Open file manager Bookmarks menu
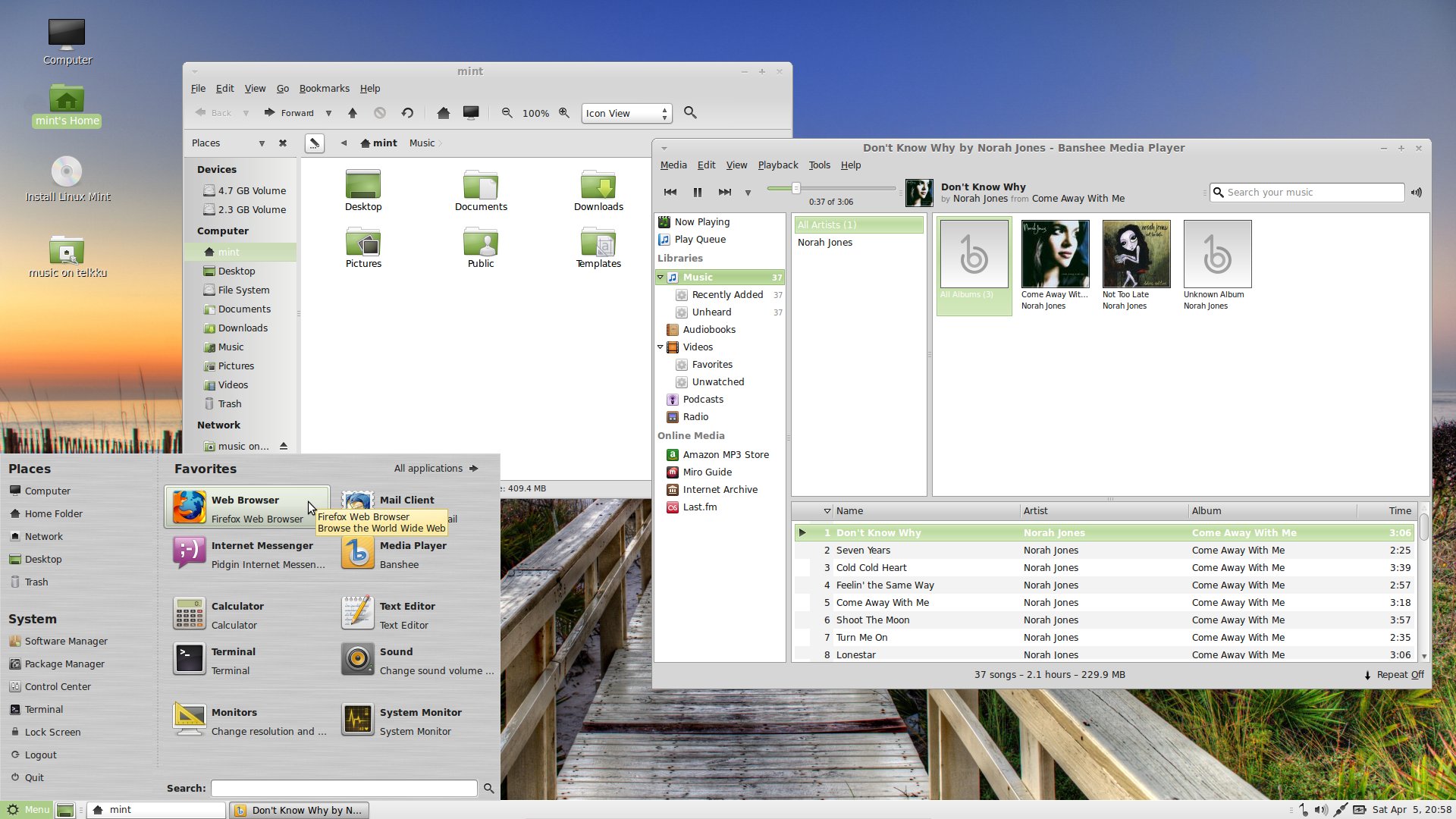 coord(324,89)
